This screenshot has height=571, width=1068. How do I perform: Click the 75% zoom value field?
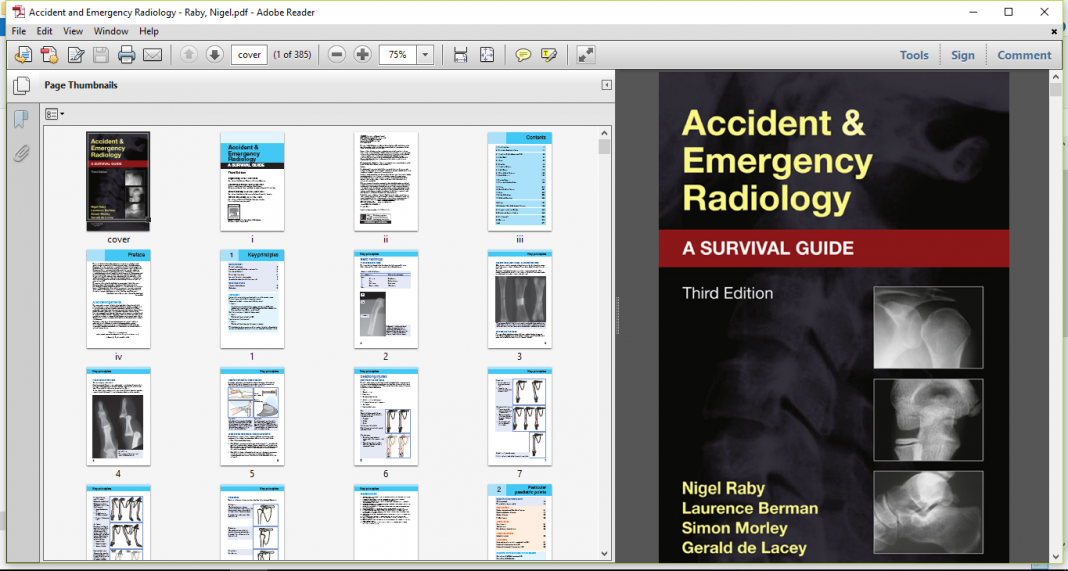pyautogui.click(x=398, y=55)
